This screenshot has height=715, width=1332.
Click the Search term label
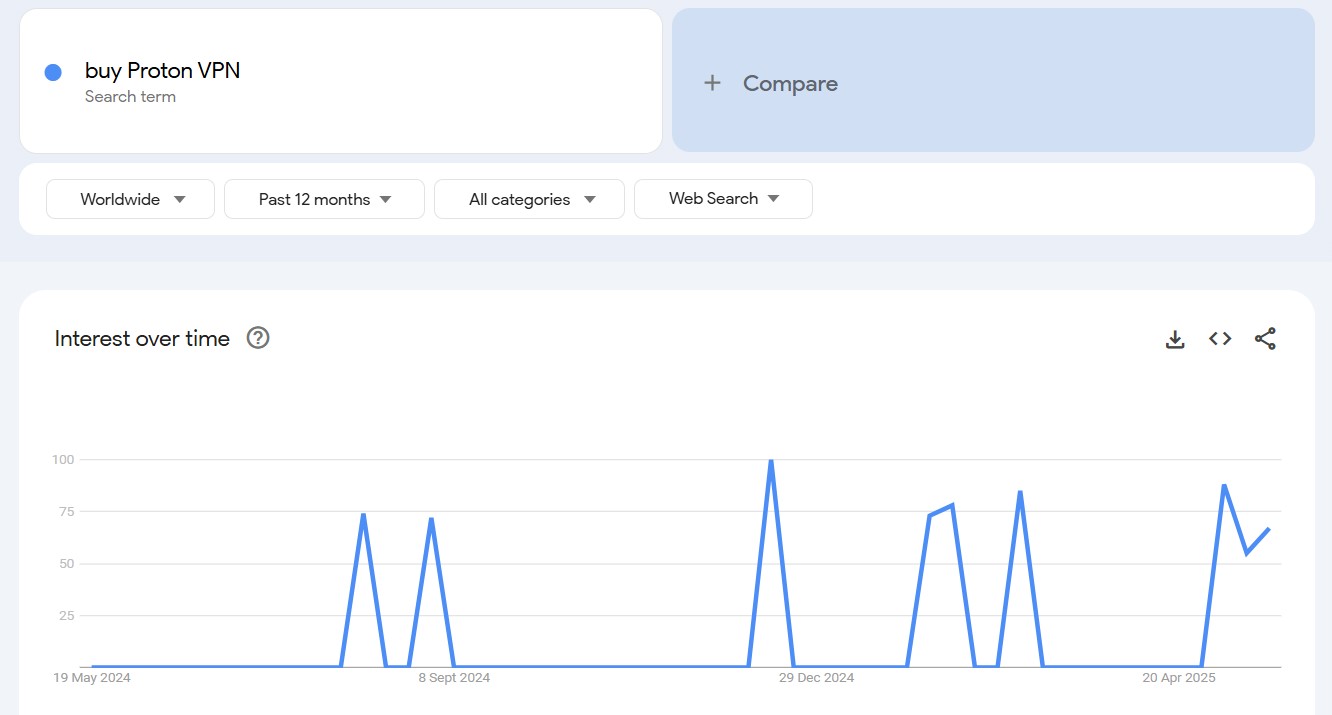coord(130,97)
